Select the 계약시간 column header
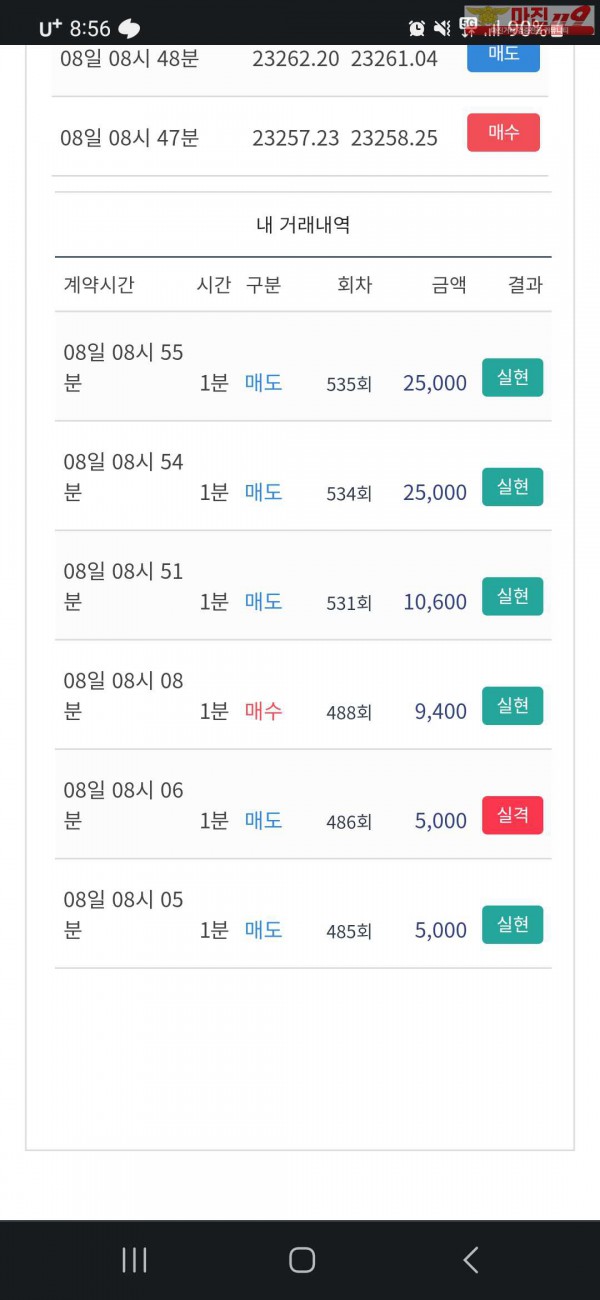 click(x=98, y=285)
